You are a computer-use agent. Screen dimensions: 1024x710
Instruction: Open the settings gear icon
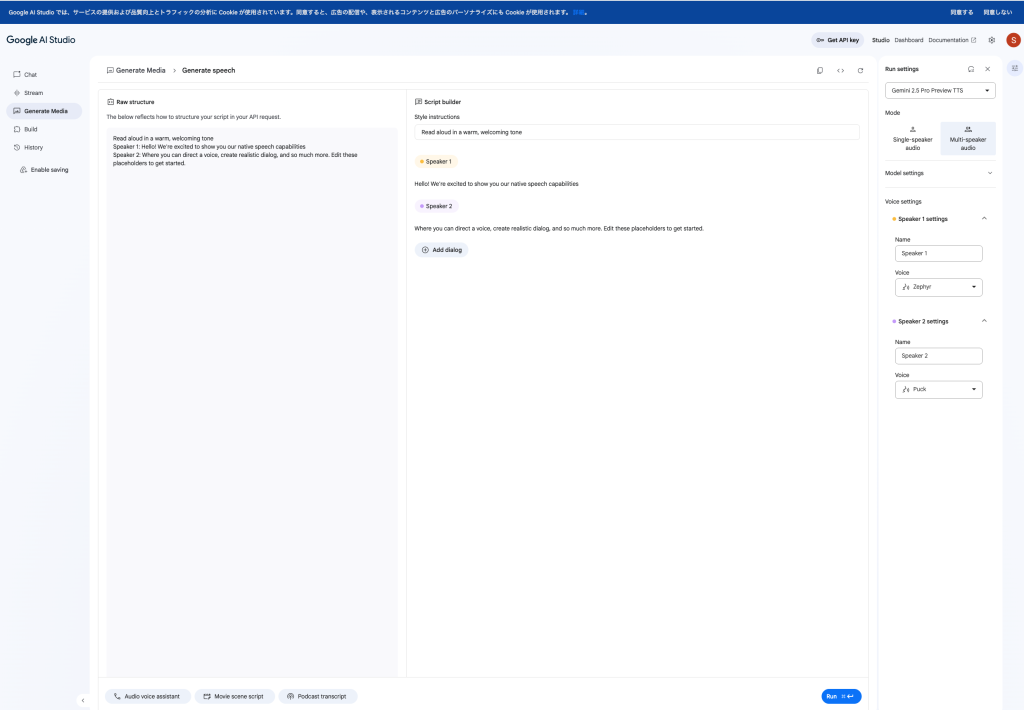coord(991,40)
